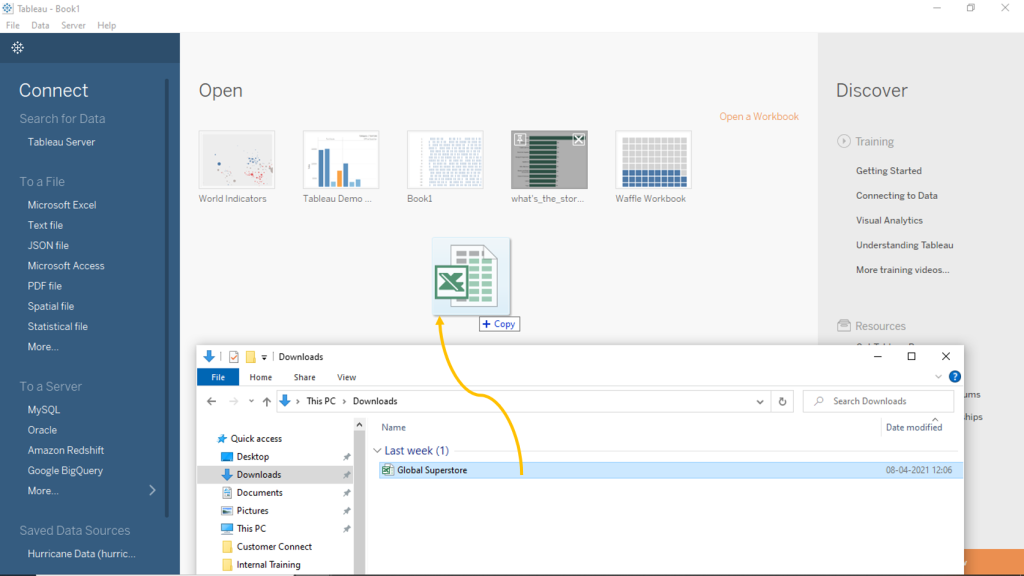Connect to a Microsoft Excel file
The height and width of the screenshot is (576, 1024).
62,205
